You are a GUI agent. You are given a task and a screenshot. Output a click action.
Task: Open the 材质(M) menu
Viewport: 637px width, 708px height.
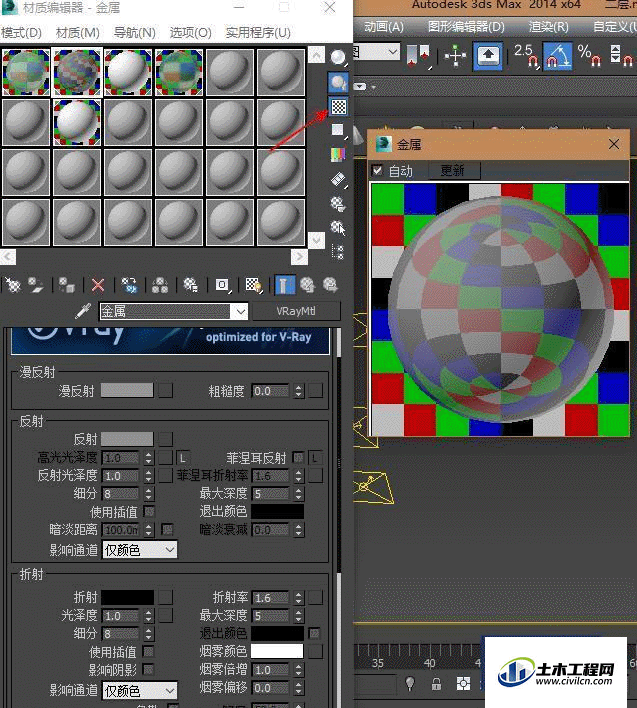[78, 33]
